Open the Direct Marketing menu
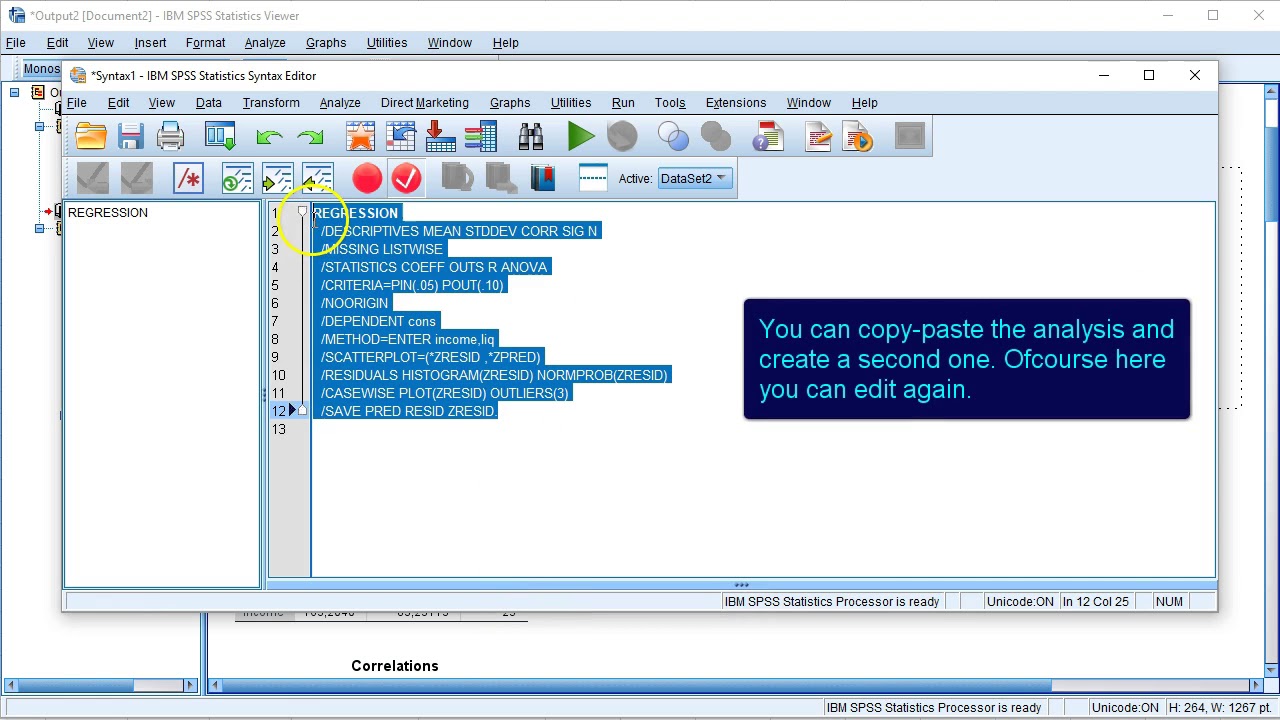The width and height of the screenshot is (1280, 720). pyautogui.click(x=424, y=103)
